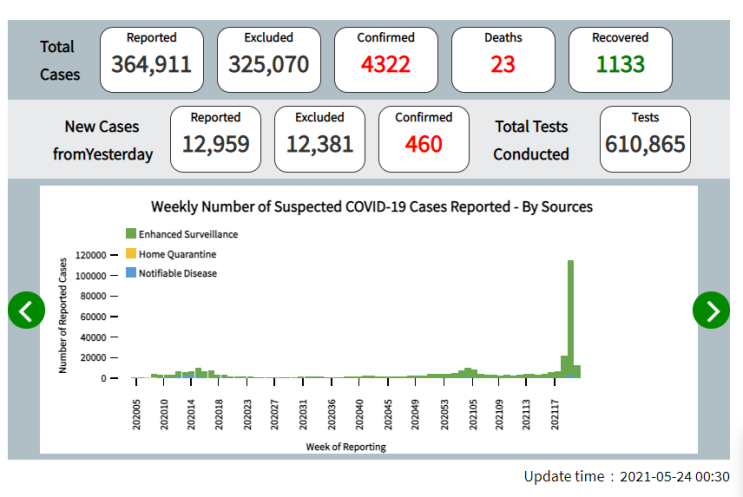Viewport: 743px width, 497px height.
Task: Go to previous chart with left arrow
Action: tap(27, 310)
